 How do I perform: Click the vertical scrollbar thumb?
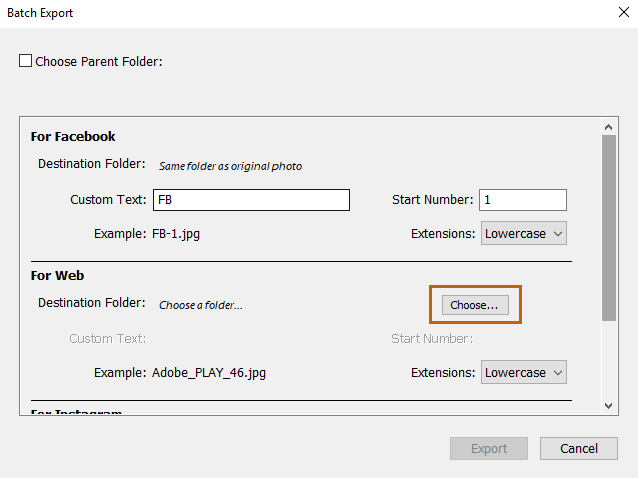608,228
